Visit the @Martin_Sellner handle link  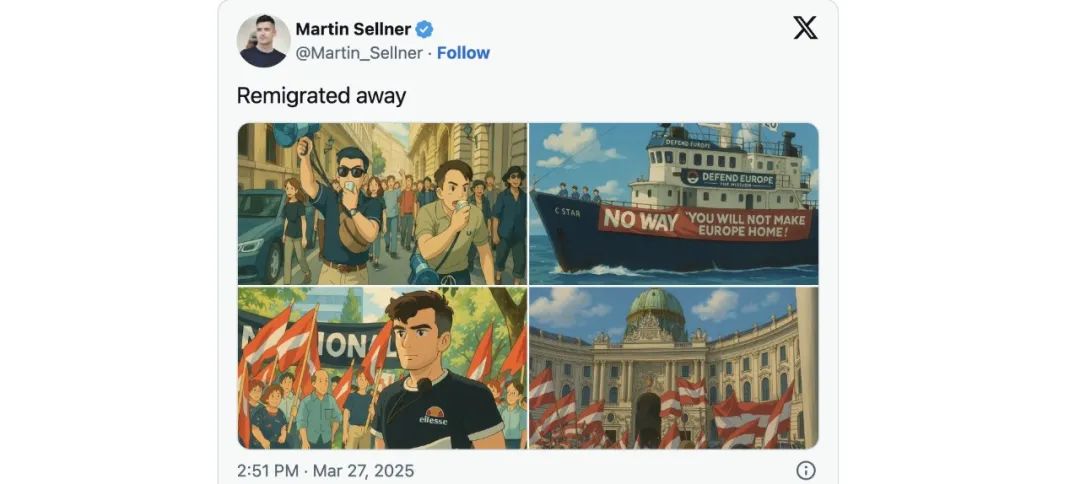359,53
